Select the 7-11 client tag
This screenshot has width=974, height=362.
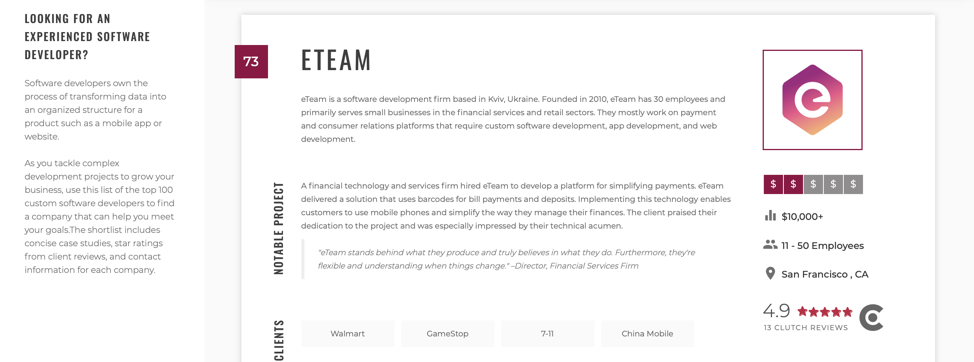click(548, 333)
